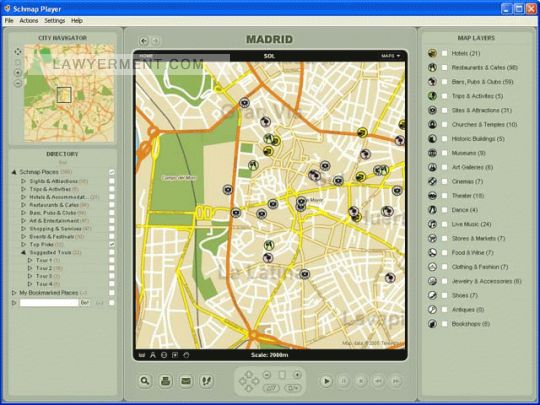Image resolution: width=540 pixels, height=405 pixels.
Task: Skip to the previous tour stop
Action: point(378,381)
